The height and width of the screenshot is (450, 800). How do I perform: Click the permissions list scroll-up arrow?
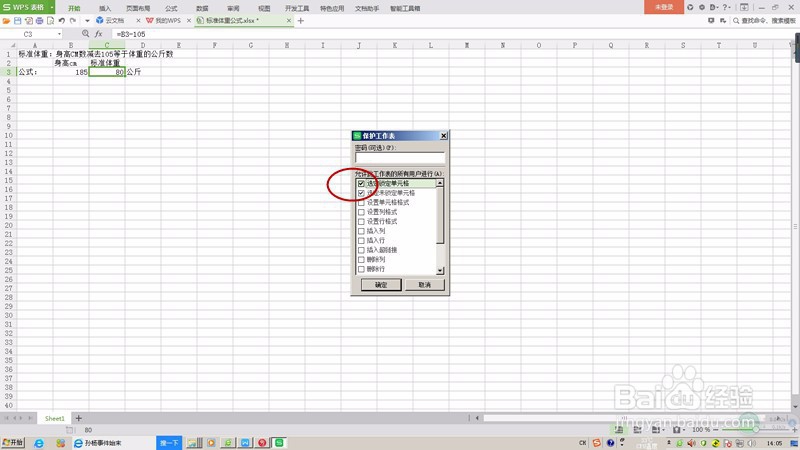click(x=440, y=183)
